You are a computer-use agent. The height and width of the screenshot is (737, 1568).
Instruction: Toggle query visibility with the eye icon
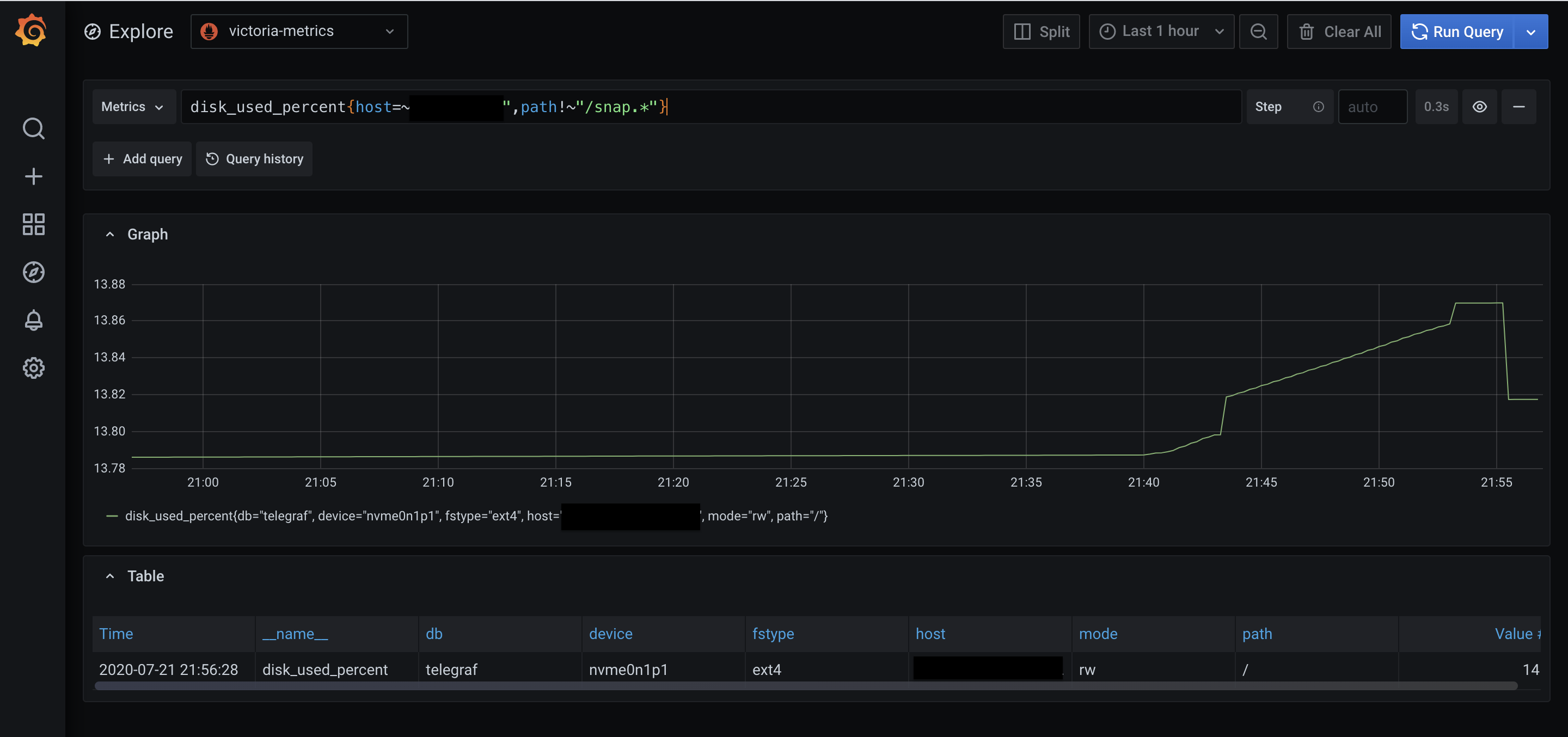(x=1480, y=107)
